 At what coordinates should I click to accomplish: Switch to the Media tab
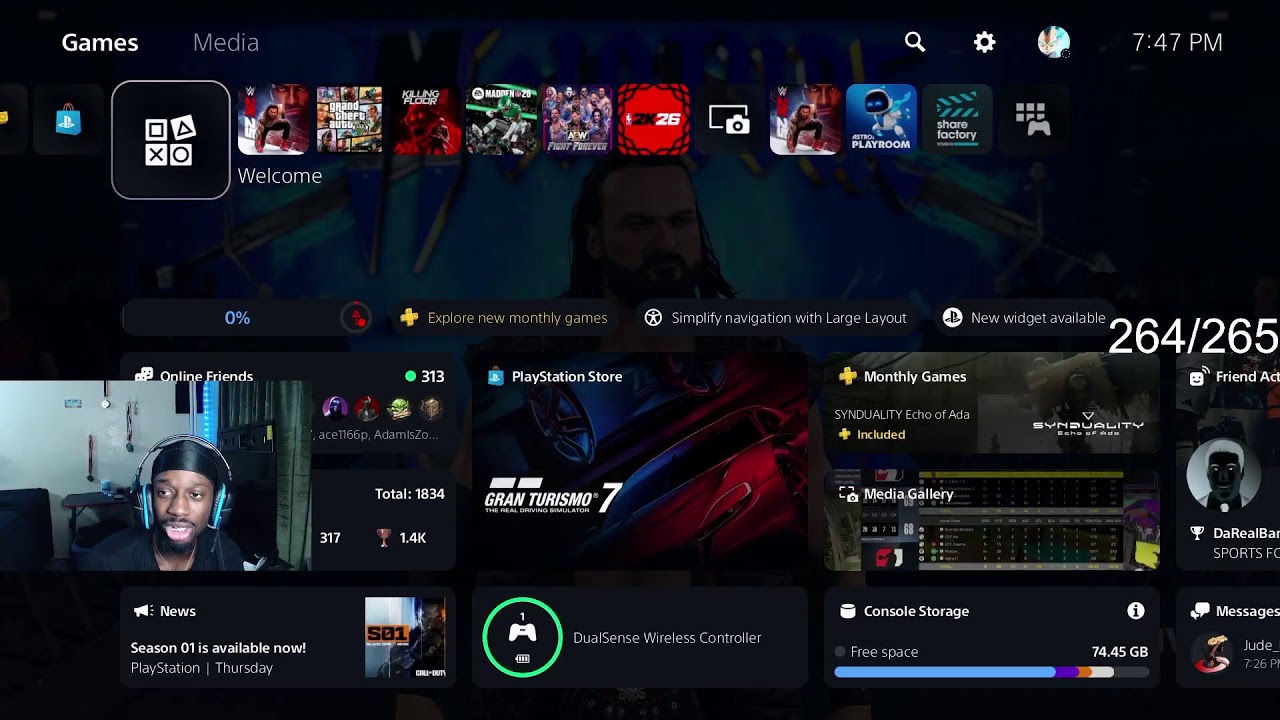pyautogui.click(x=226, y=42)
